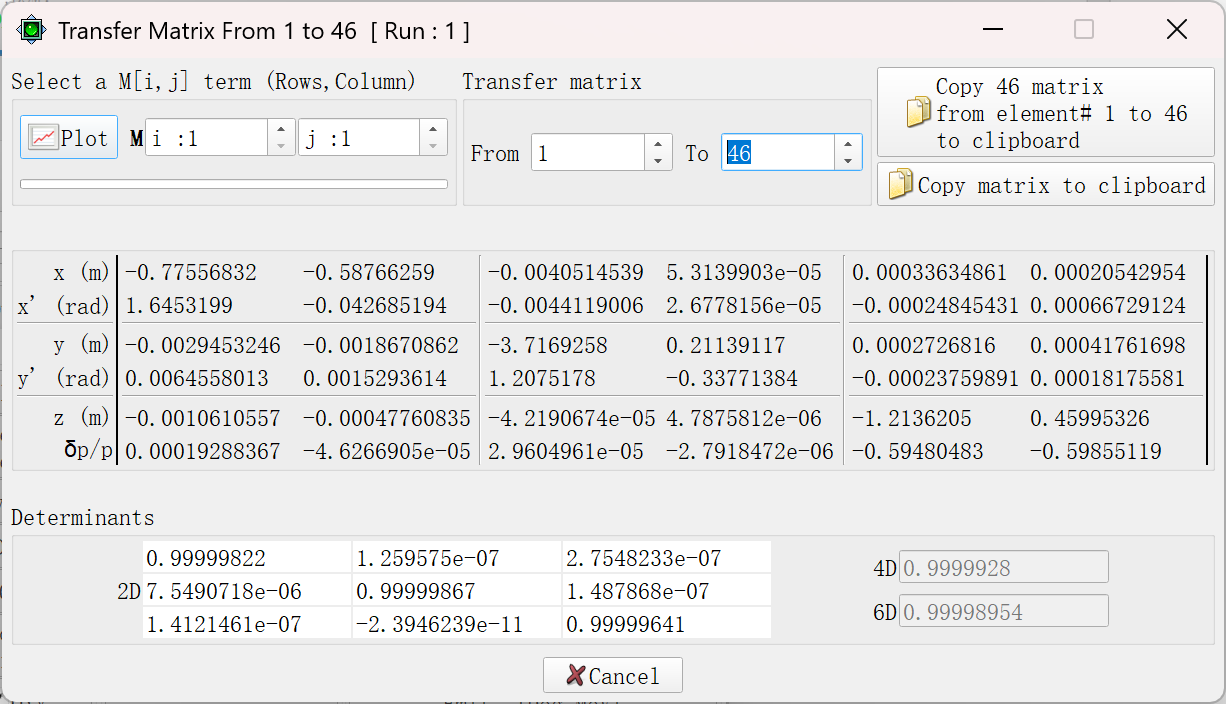The height and width of the screenshot is (704, 1226).
Task: Click the chart icon on Plot button
Action: [44, 138]
